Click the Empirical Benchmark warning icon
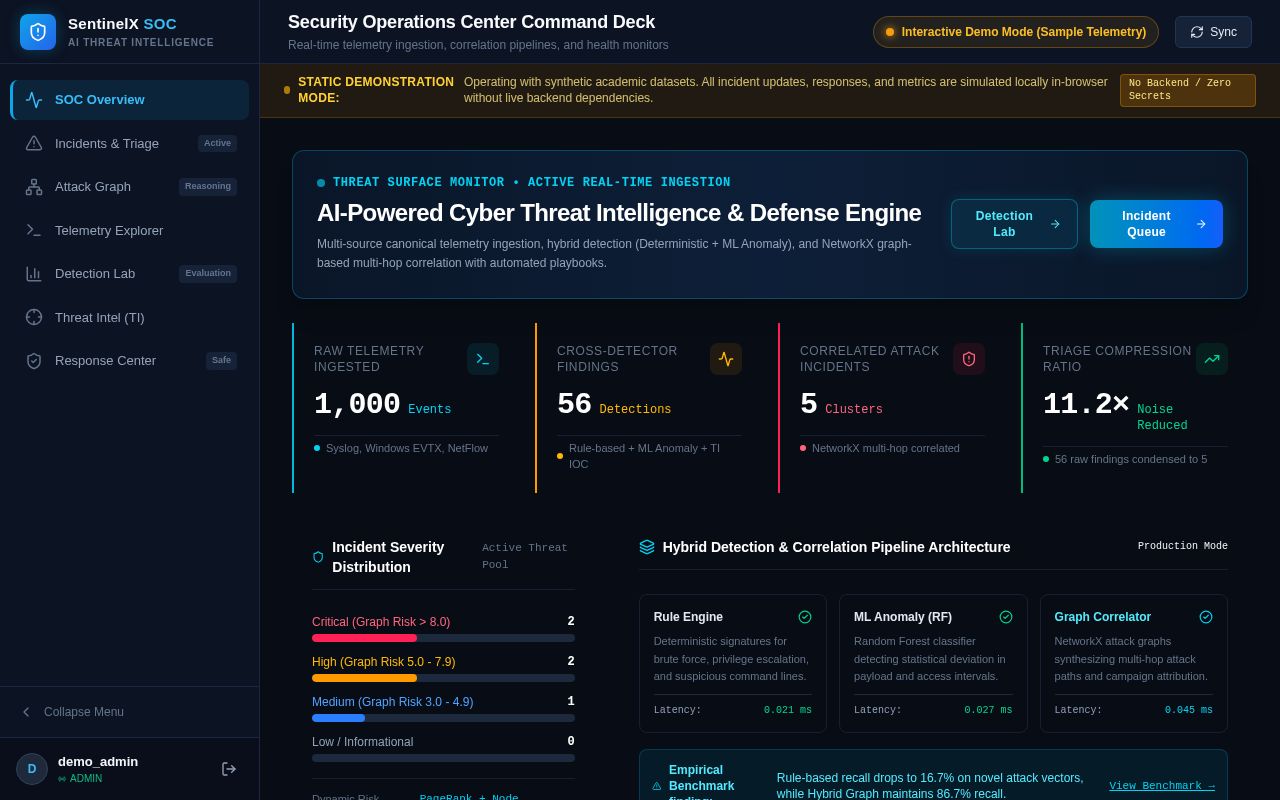The height and width of the screenshot is (800, 1280). coord(657,786)
